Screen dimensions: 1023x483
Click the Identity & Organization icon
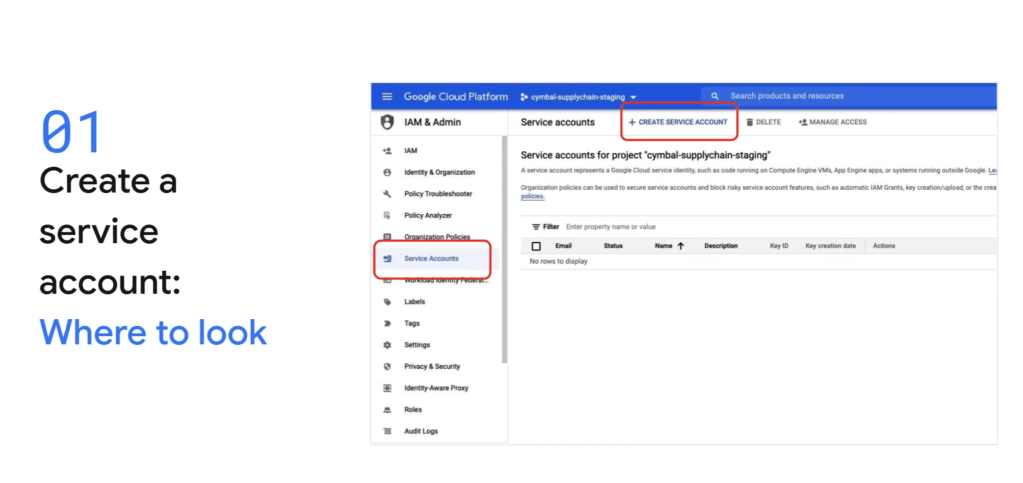pos(387,172)
